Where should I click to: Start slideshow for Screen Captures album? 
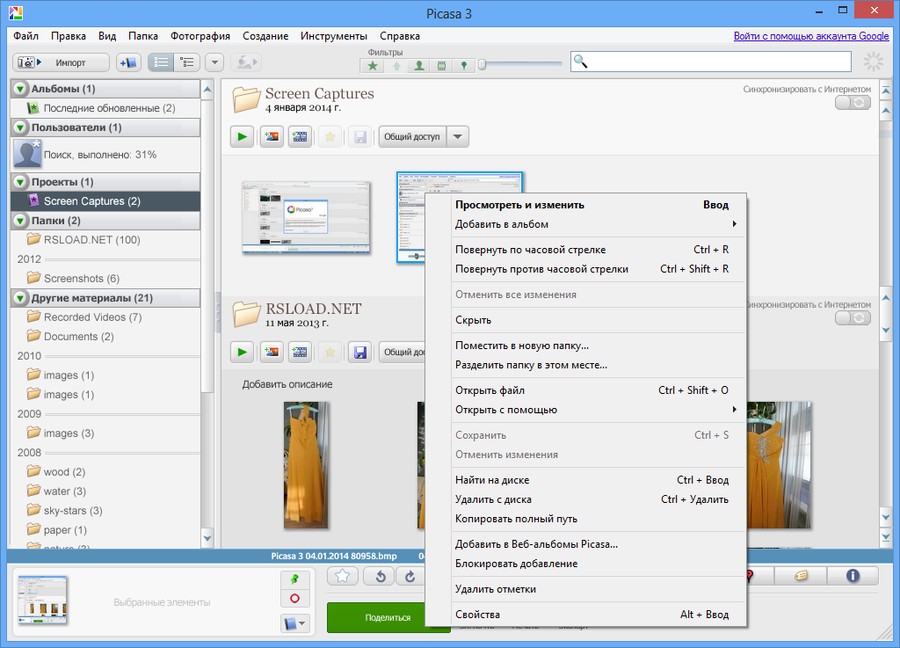241,136
